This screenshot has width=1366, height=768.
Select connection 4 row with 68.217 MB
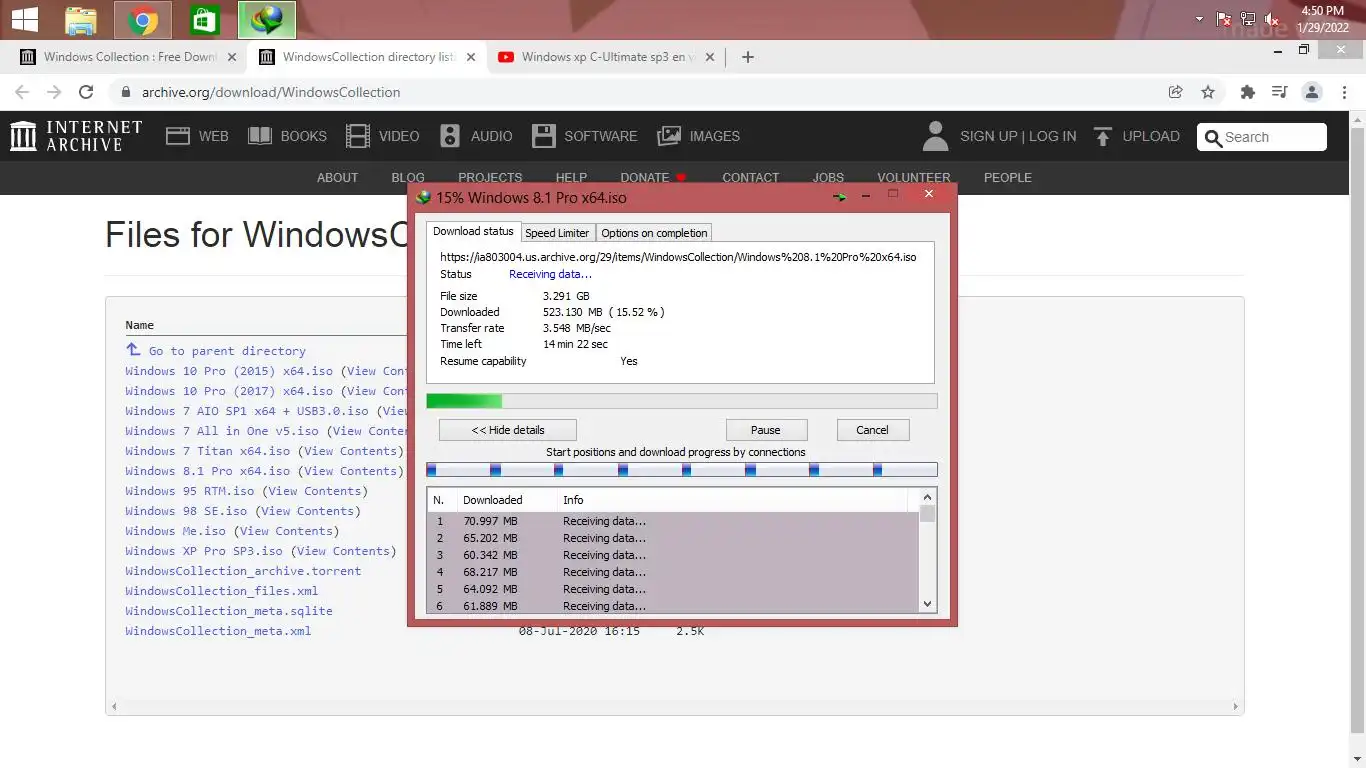[x=673, y=572]
